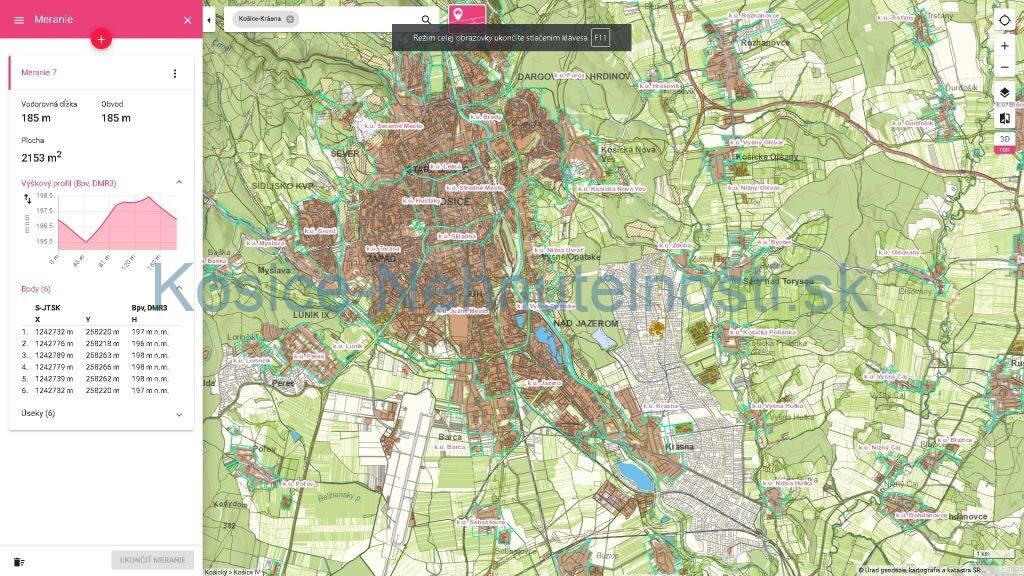This screenshot has width=1024, height=576.
Task: Collapse the side panel with the arrow handle
Action: pyautogui.click(x=209, y=20)
